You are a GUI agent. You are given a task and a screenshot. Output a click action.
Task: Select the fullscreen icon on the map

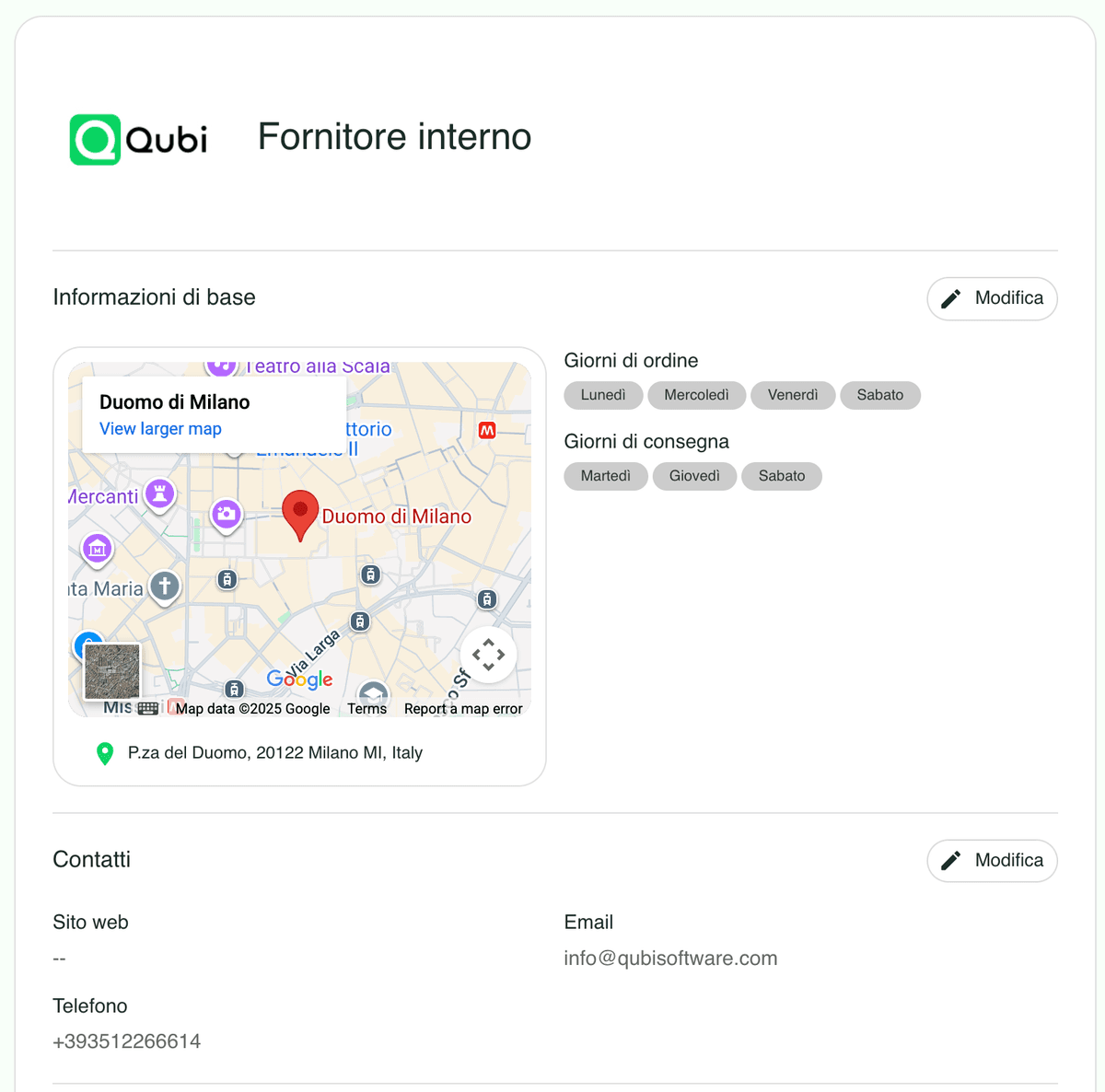tap(489, 655)
